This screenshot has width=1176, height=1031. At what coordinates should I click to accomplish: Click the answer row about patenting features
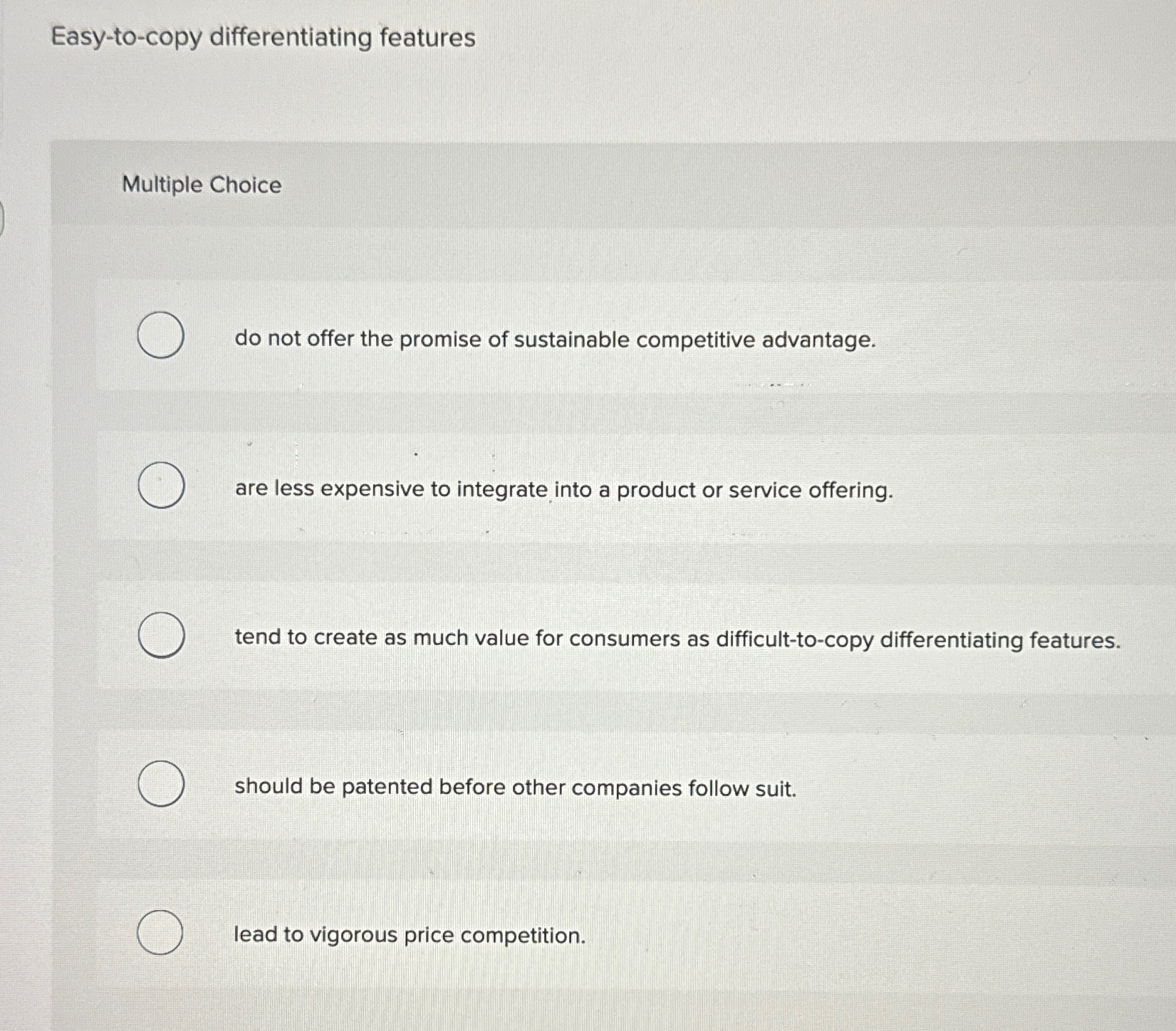tap(515, 787)
